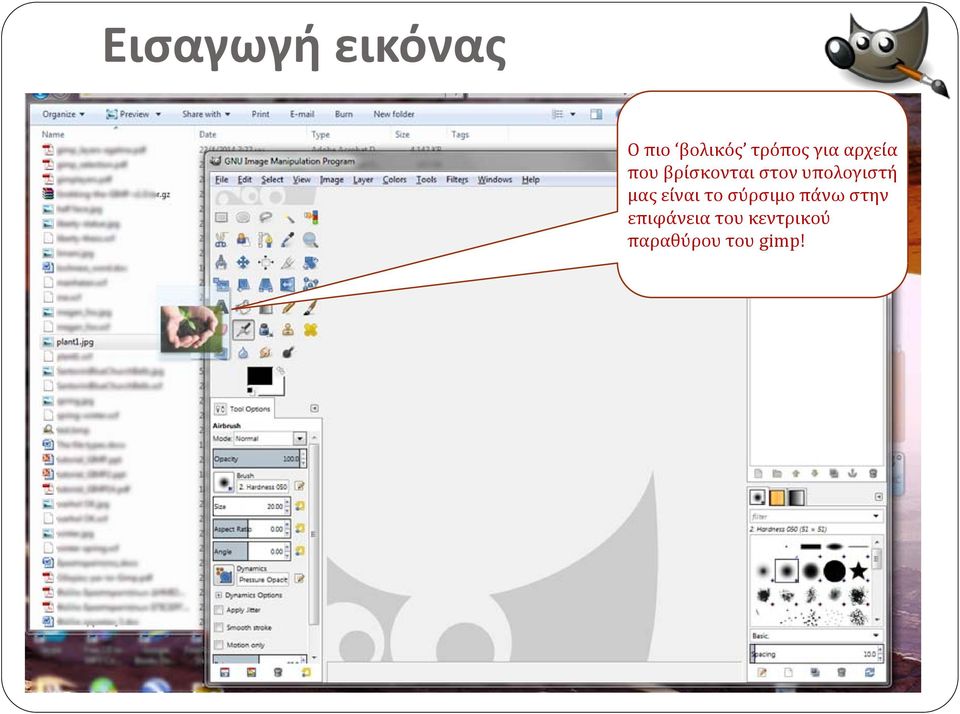Image resolution: width=960 pixels, height=714 pixels.
Task: Click Print in Explorer toolbar
Action: tap(260, 114)
